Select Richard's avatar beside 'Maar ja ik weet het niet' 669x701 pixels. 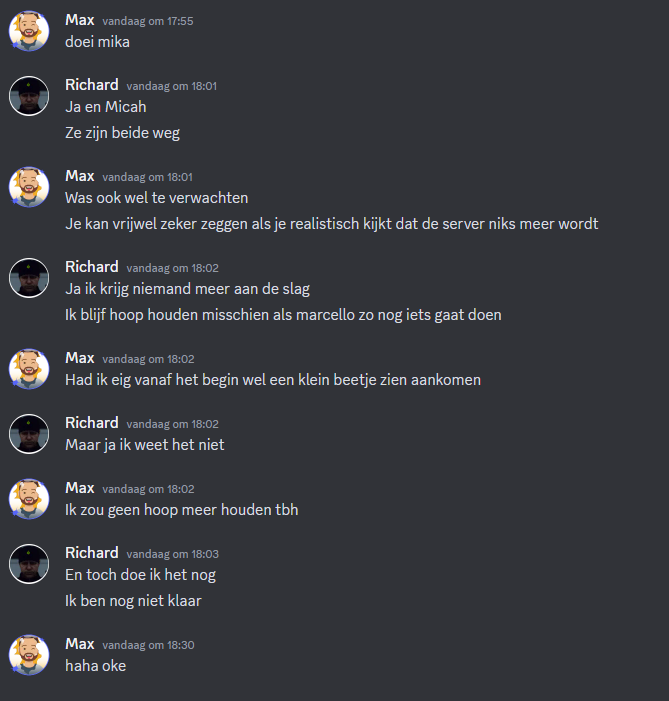point(29,434)
